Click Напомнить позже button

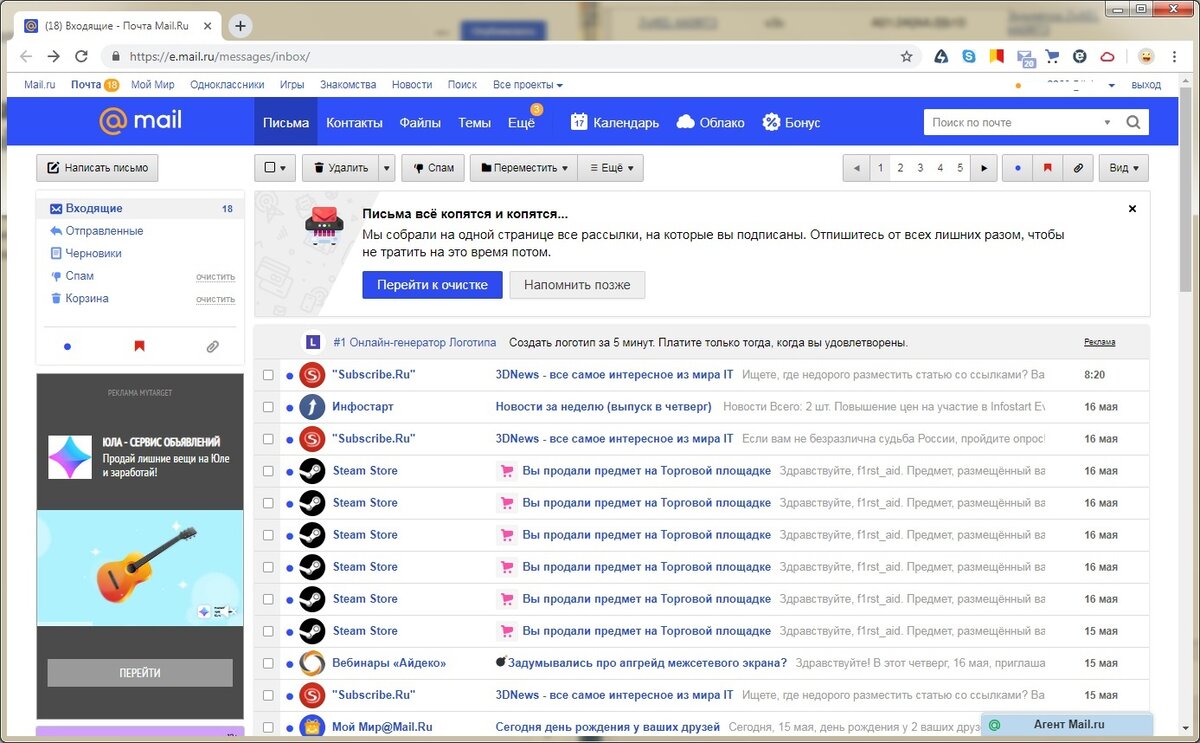(577, 285)
